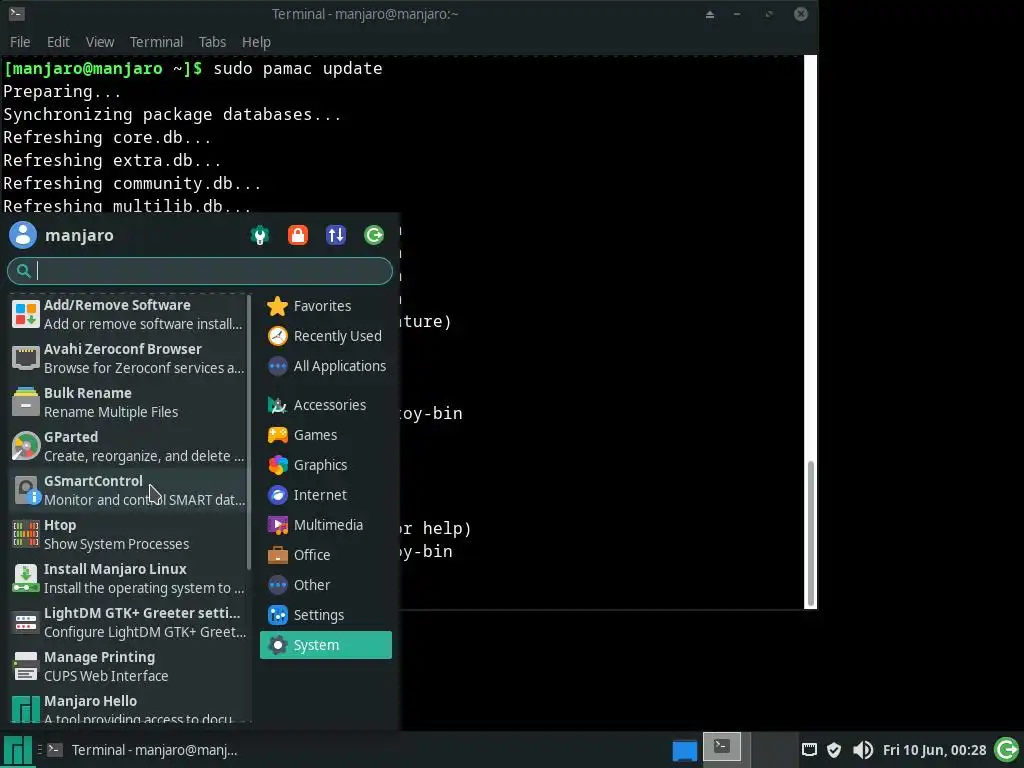Open the Accessories category
Screen dimensions: 1024x768
point(326,405)
